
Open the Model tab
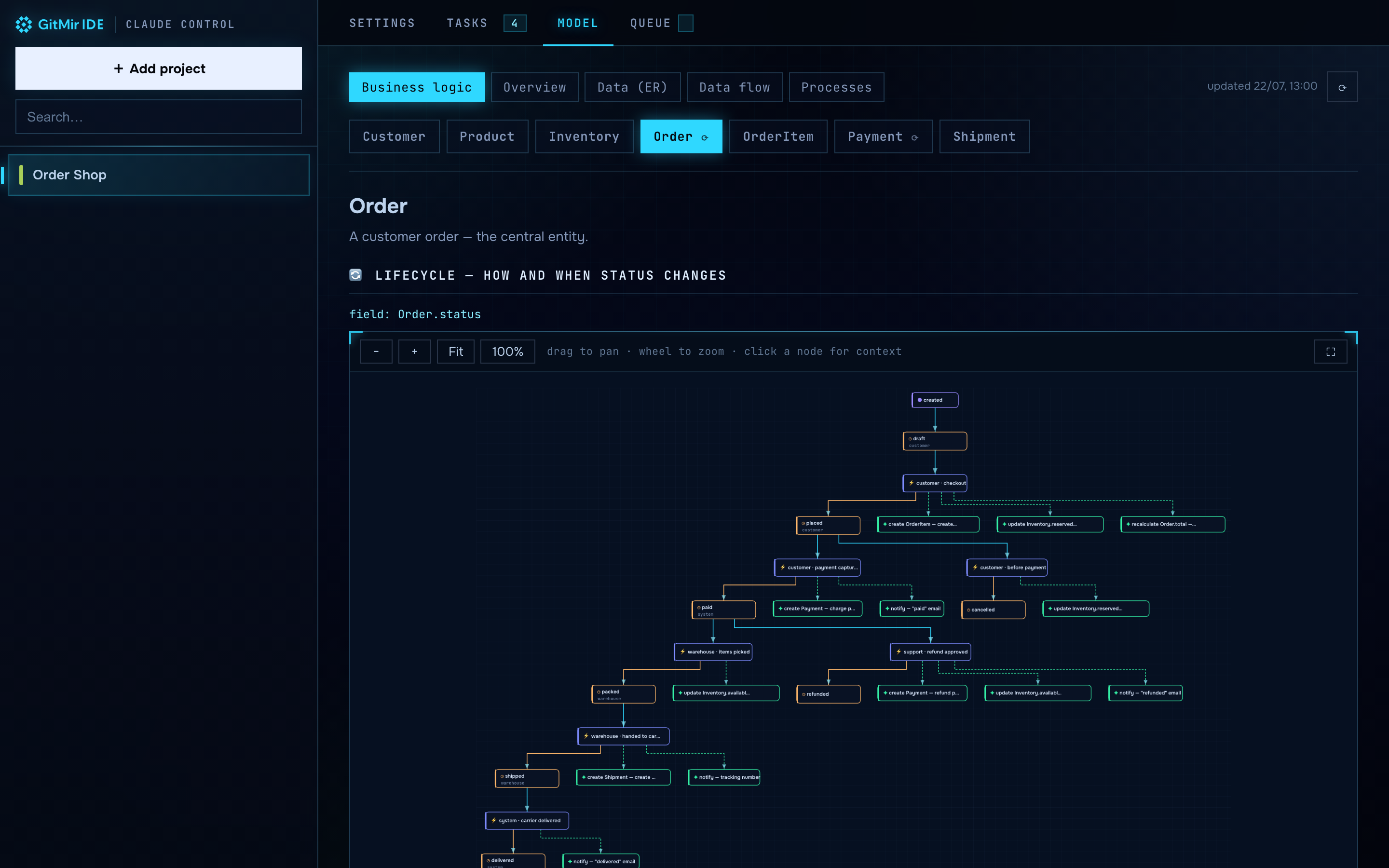[x=578, y=23]
